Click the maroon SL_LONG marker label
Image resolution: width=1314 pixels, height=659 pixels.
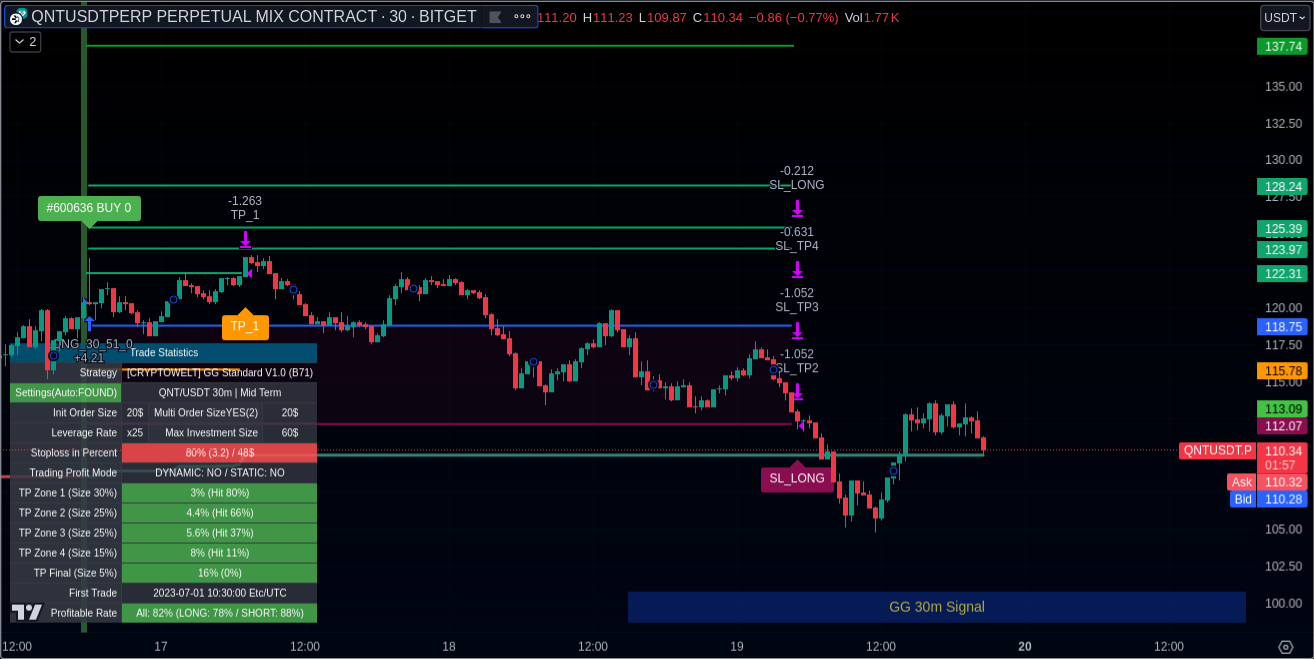click(797, 478)
